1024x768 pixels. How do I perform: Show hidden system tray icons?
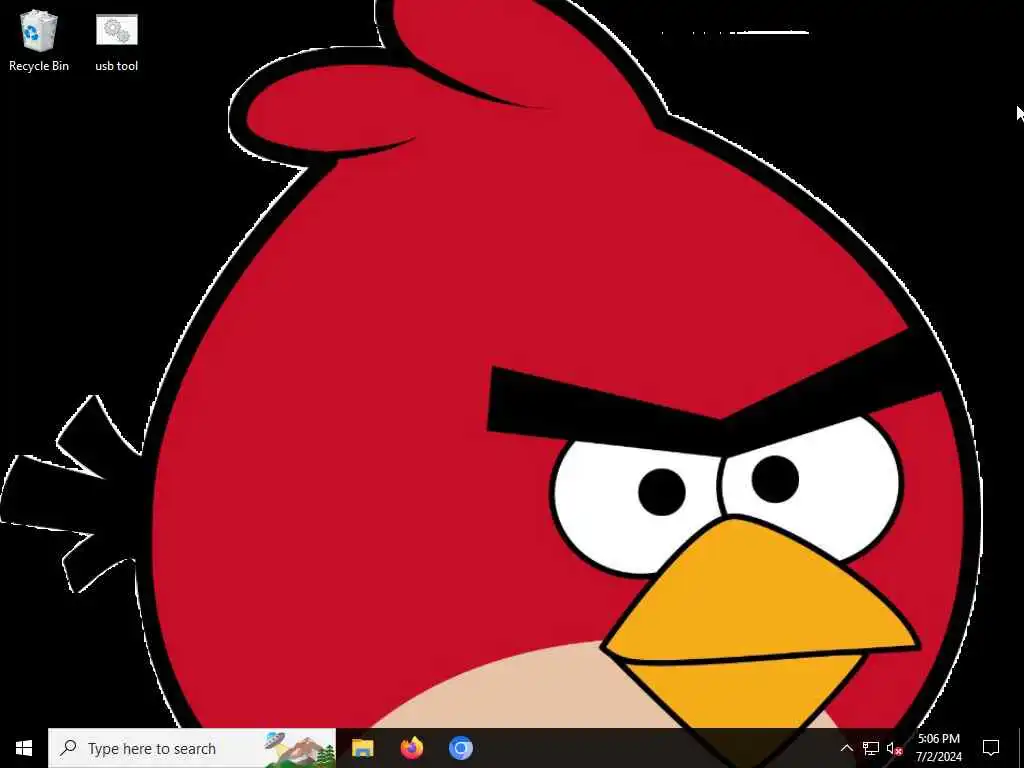click(x=846, y=748)
